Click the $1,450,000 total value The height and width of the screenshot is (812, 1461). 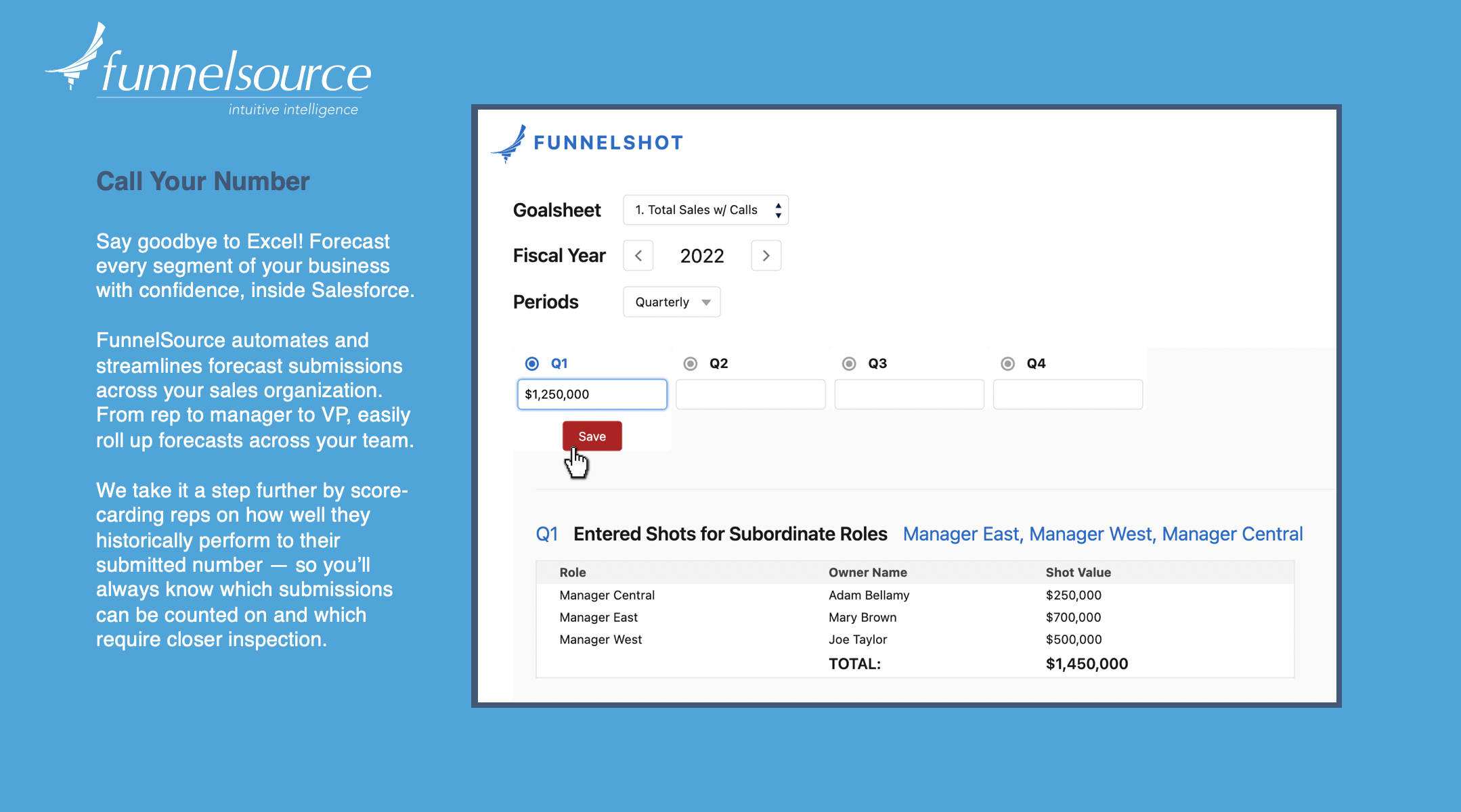pos(1087,664)
